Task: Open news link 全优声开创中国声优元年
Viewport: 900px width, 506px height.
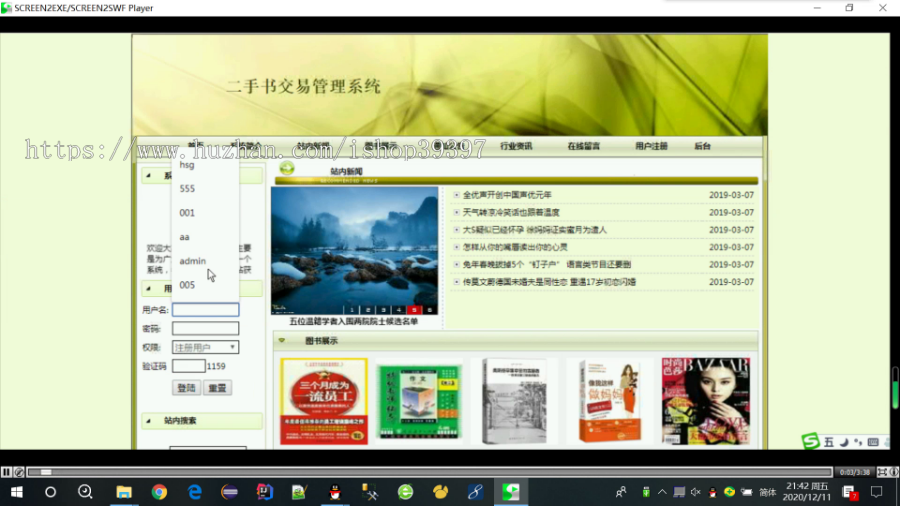Action: pyautogui.click(x=507, y=195)
